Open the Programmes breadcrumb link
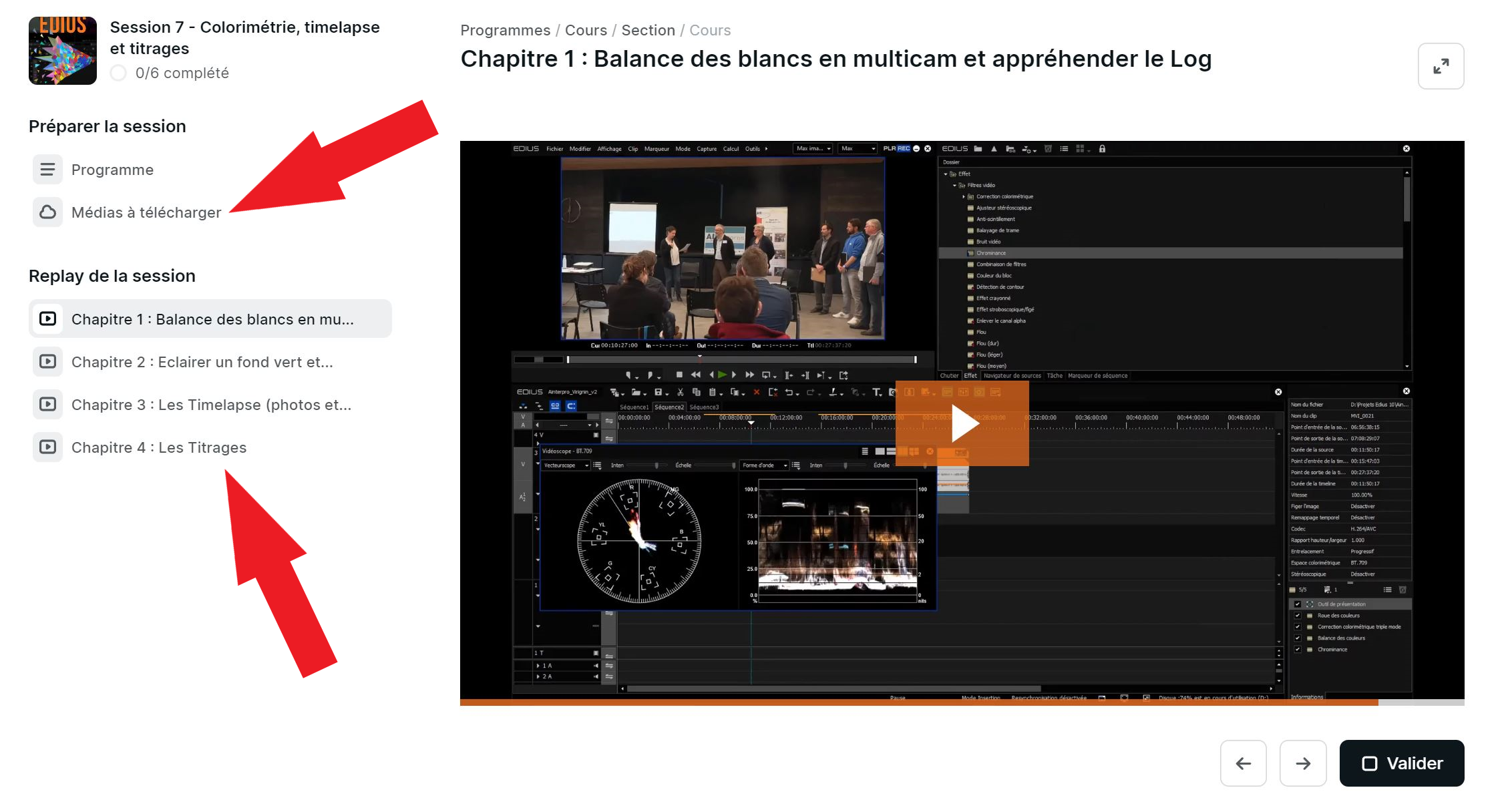Screen dimensions: 1502x812 tap(505, 30)
